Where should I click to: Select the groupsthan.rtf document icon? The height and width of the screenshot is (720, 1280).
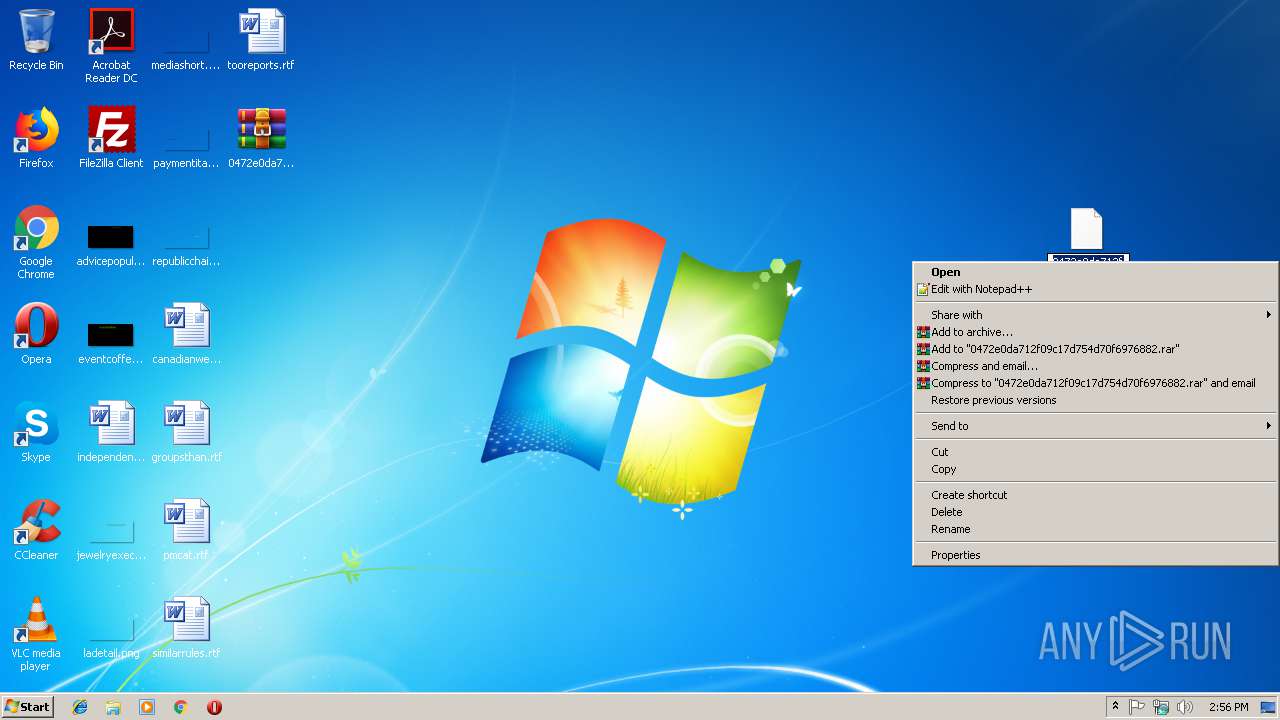[186, 432]
